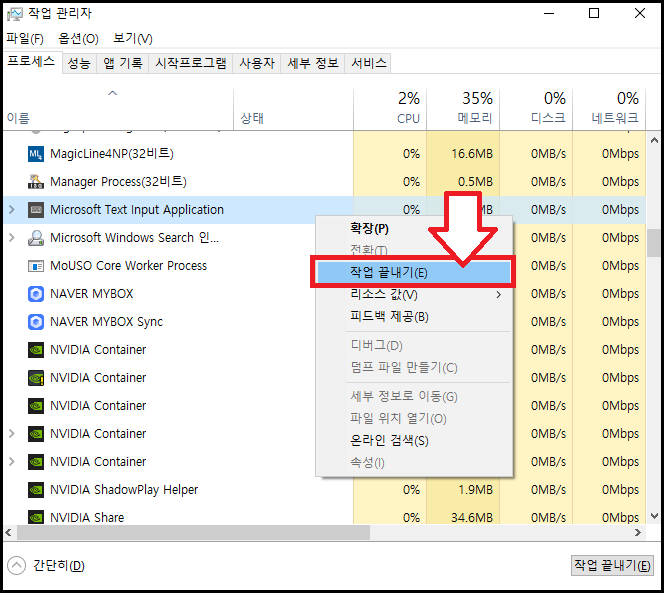Click the vertical scrollbar thumb
The height and width of the screenshot is (593, 664).
(x=654, y=243)
